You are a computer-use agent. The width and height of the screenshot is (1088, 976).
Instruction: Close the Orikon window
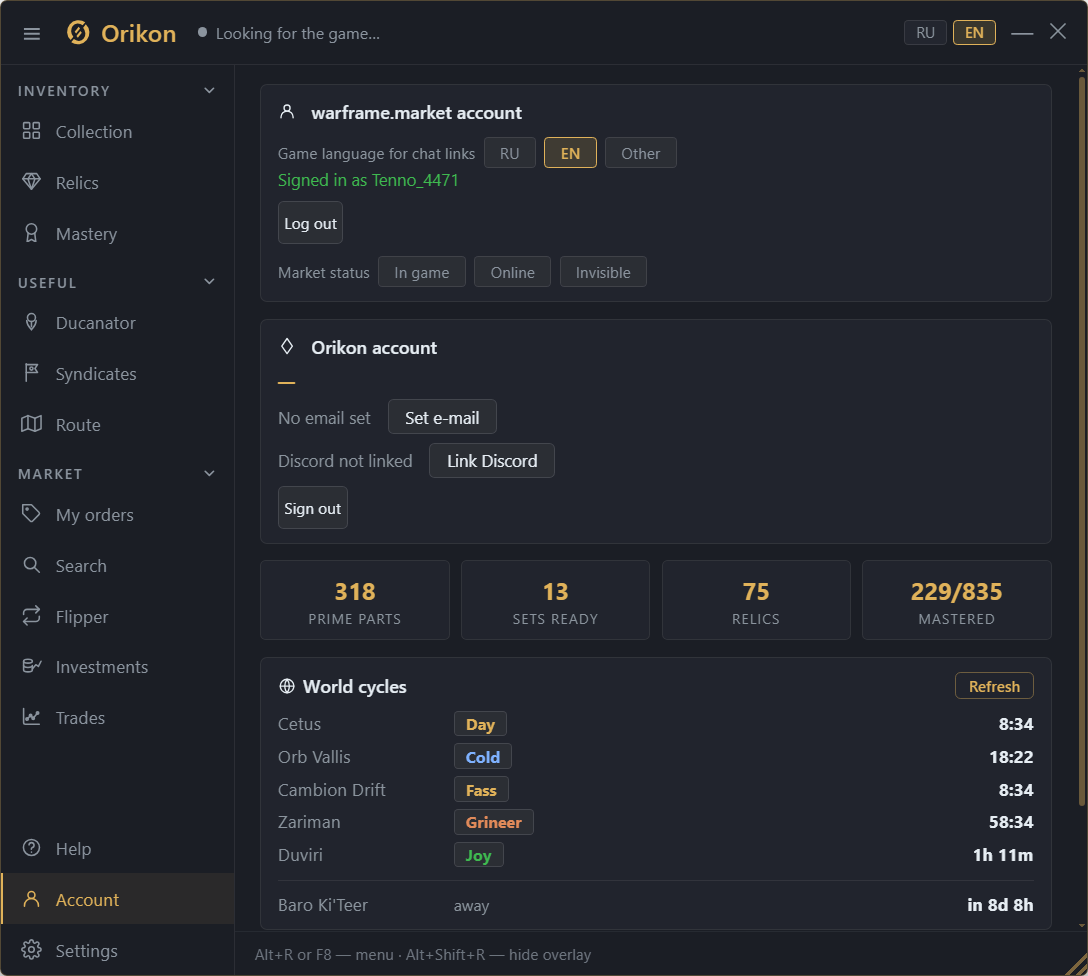[x=1057, y=31]
